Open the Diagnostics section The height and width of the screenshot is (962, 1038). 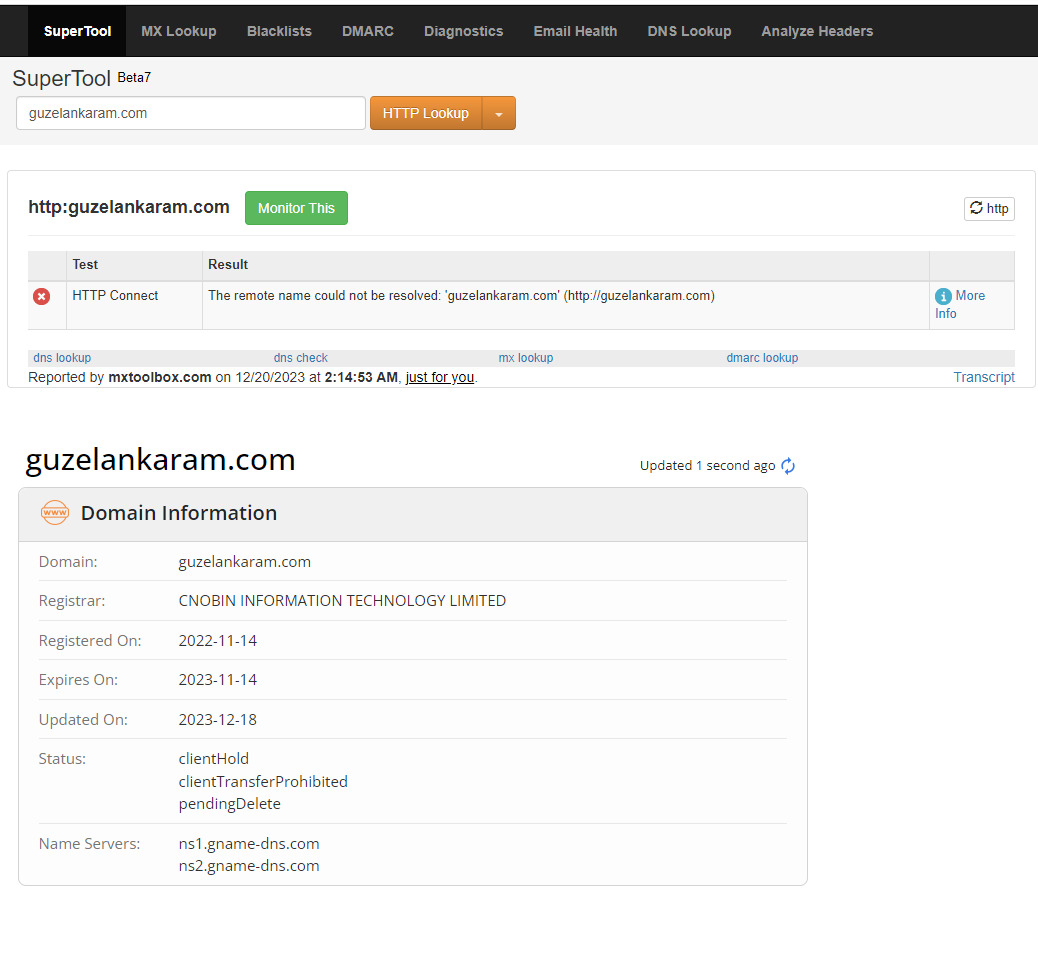(463, 30)
